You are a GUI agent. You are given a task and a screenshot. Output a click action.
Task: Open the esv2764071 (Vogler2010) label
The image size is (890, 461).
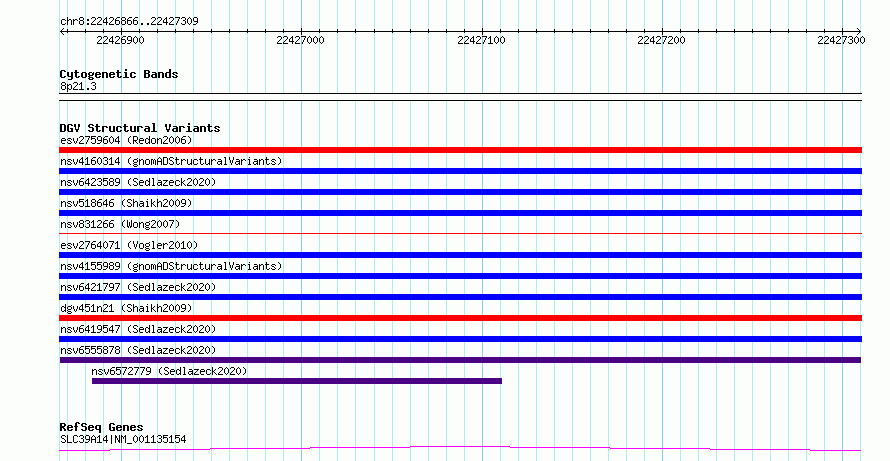pyautogui.click(x=129, y=245)
